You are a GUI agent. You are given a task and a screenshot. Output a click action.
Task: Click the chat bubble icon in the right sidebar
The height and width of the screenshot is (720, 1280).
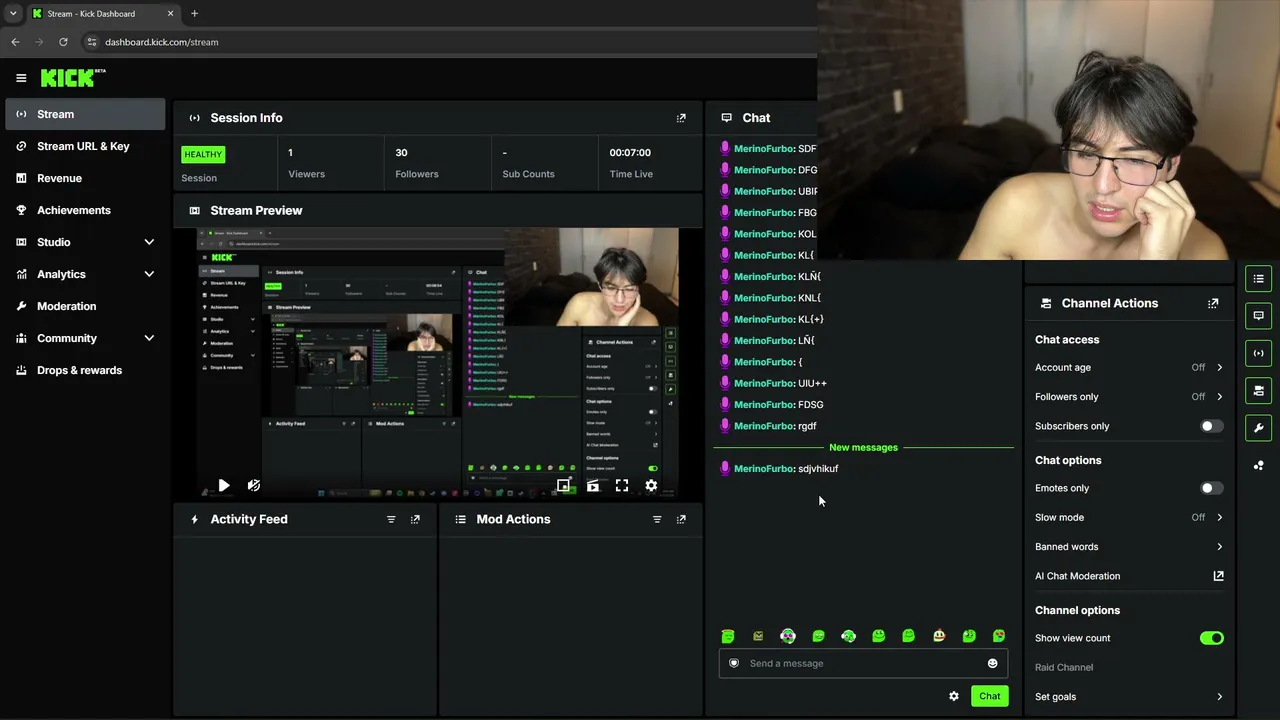(x=1258, y=316)
